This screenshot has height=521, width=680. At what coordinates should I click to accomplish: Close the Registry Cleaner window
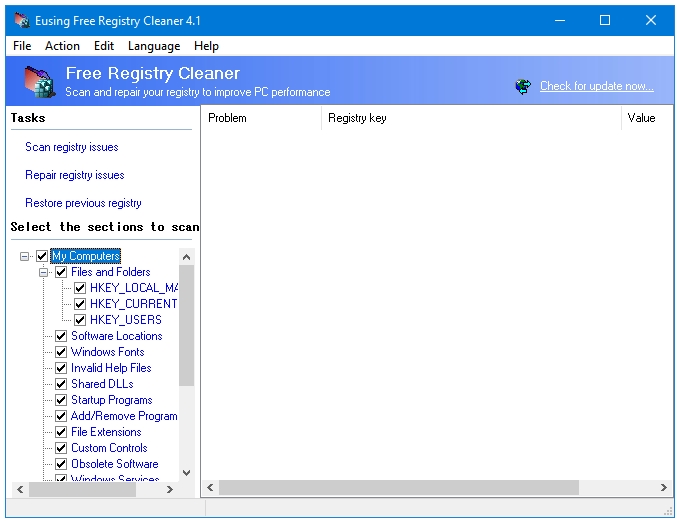(x=651, y=20)
